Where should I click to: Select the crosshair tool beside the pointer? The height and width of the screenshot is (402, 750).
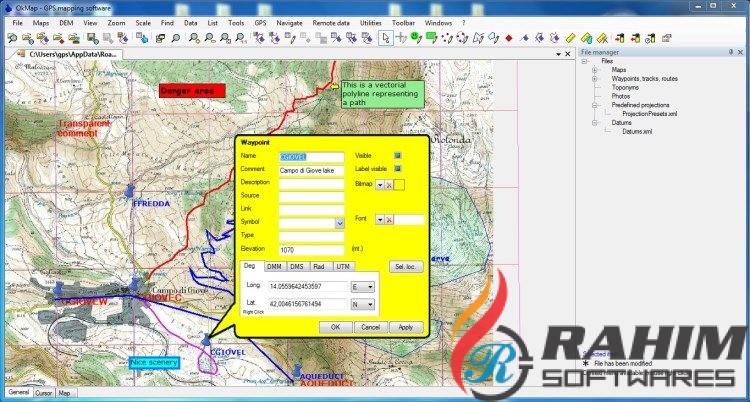tap(401, 38)
